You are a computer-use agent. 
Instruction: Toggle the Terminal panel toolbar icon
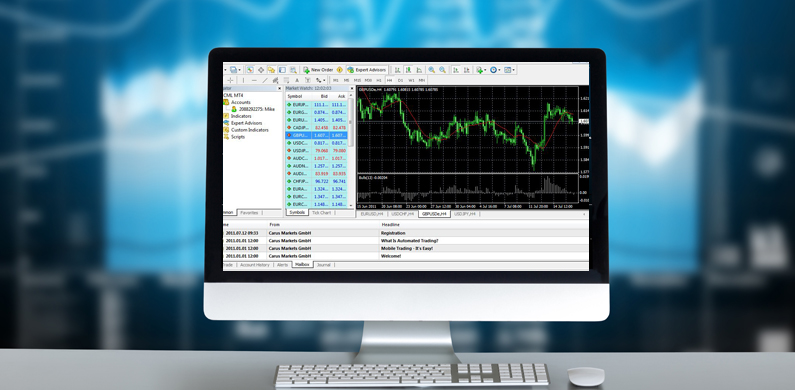point(282,70)
